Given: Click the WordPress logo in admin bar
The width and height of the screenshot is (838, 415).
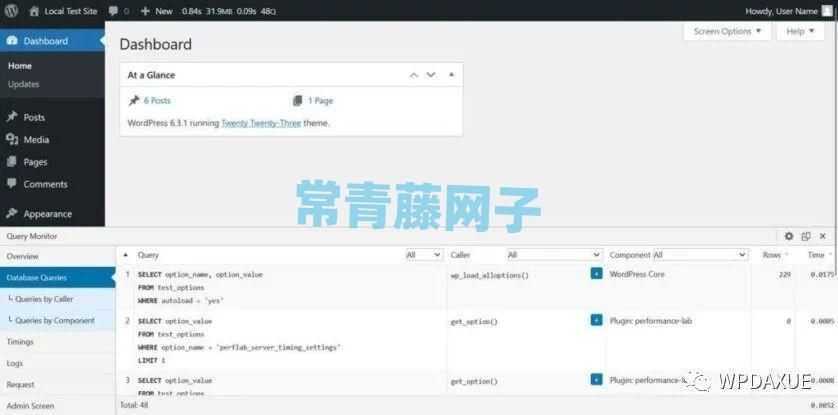Looking at the screenshot, I should click(x=11, y=11).
